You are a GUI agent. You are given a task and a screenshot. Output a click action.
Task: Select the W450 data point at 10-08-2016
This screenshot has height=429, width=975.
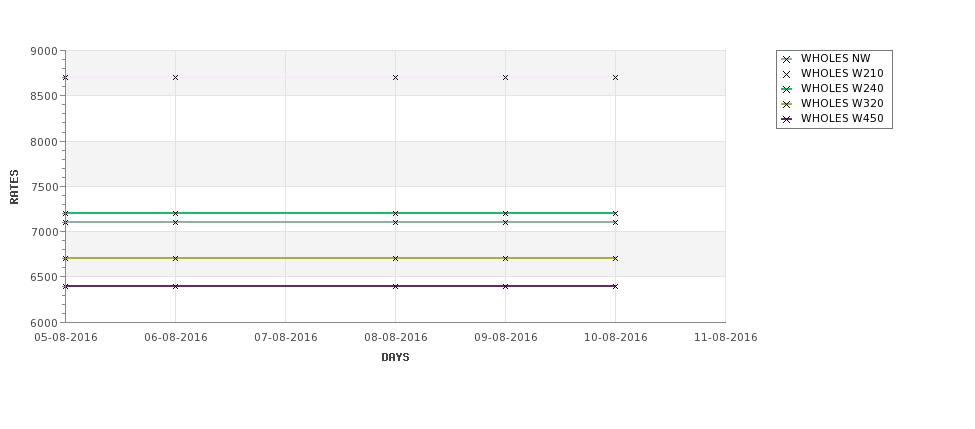point(616,287)
